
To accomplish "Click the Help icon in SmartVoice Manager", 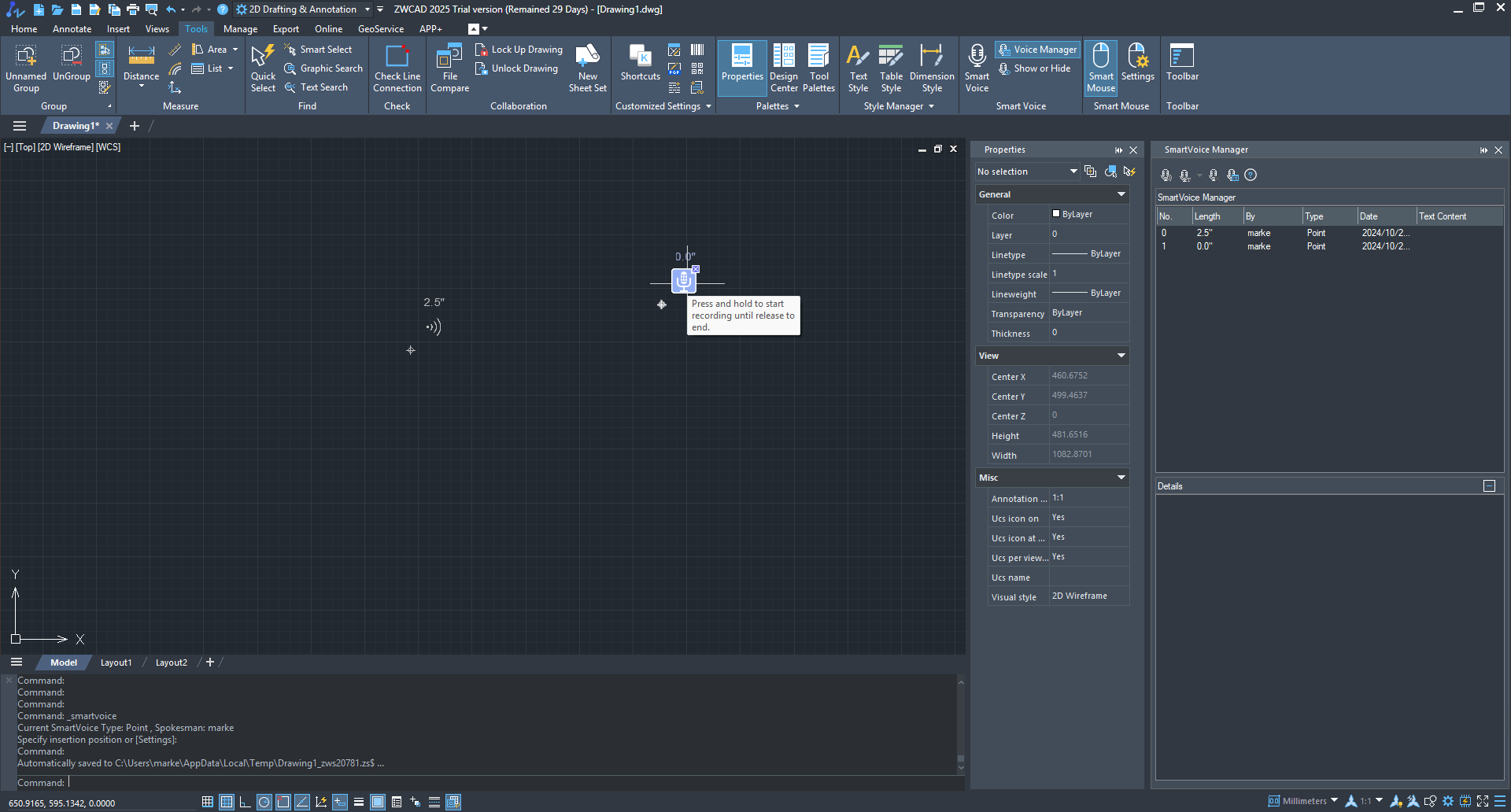I will [x=1251, y=175].
